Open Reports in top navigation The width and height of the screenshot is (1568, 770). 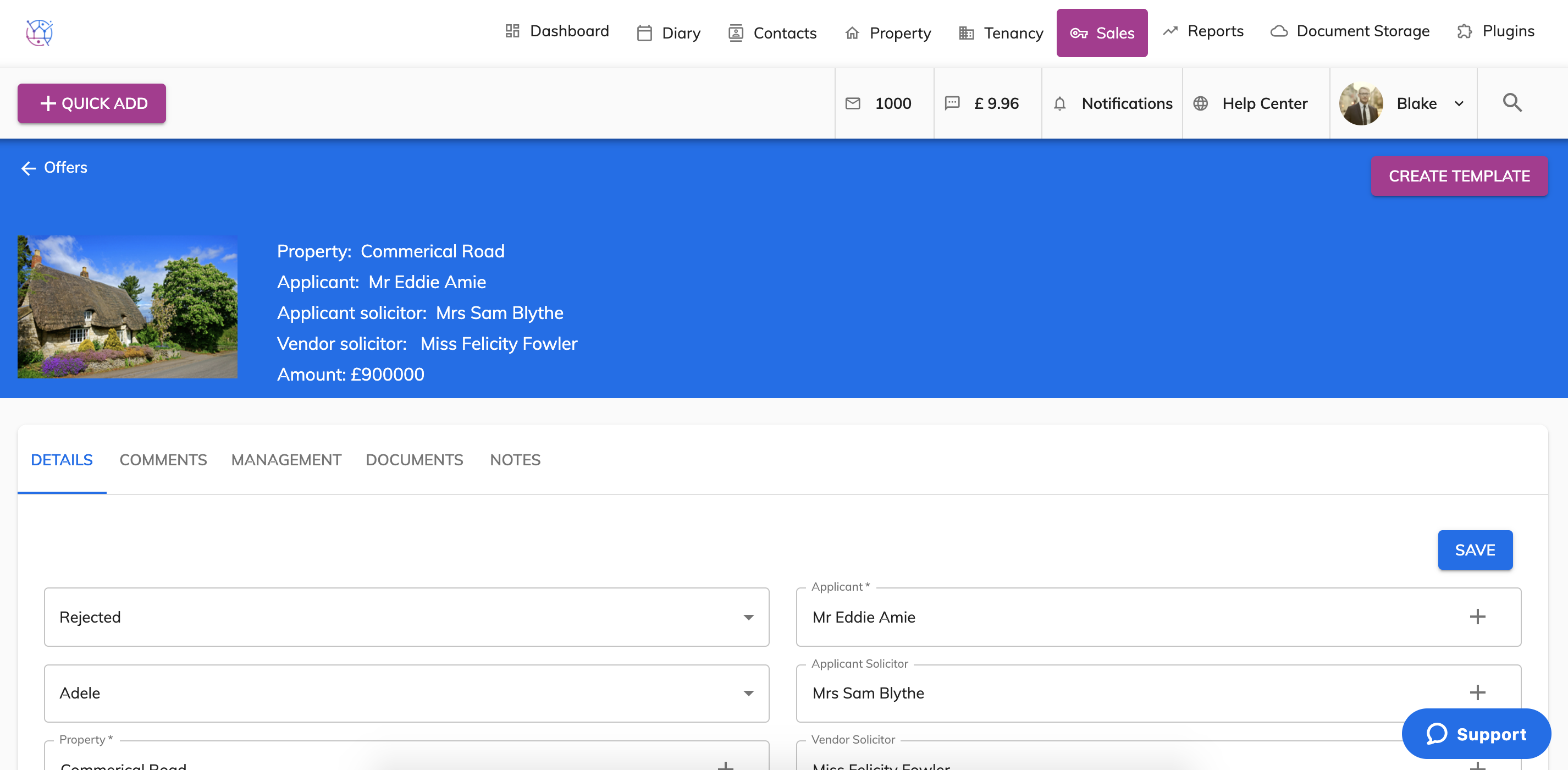tap(1203, 32)
